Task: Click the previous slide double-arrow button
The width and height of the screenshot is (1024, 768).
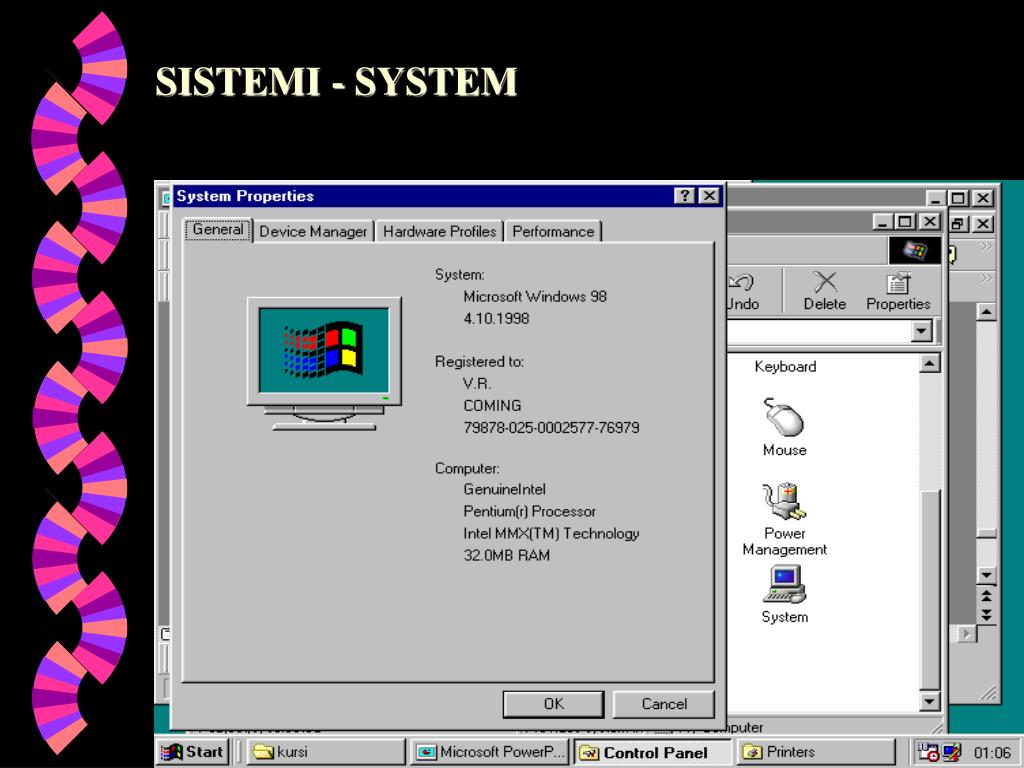Action: click(x=986, y=596)
